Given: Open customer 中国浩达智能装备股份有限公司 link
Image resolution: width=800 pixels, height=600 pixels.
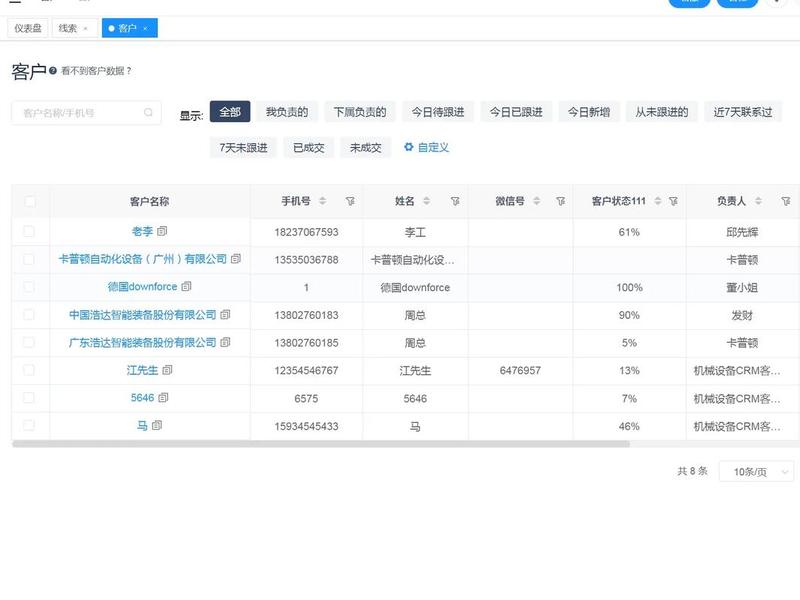Looking at the screenshot, I should pyautogui.click(x=142, y=315).
